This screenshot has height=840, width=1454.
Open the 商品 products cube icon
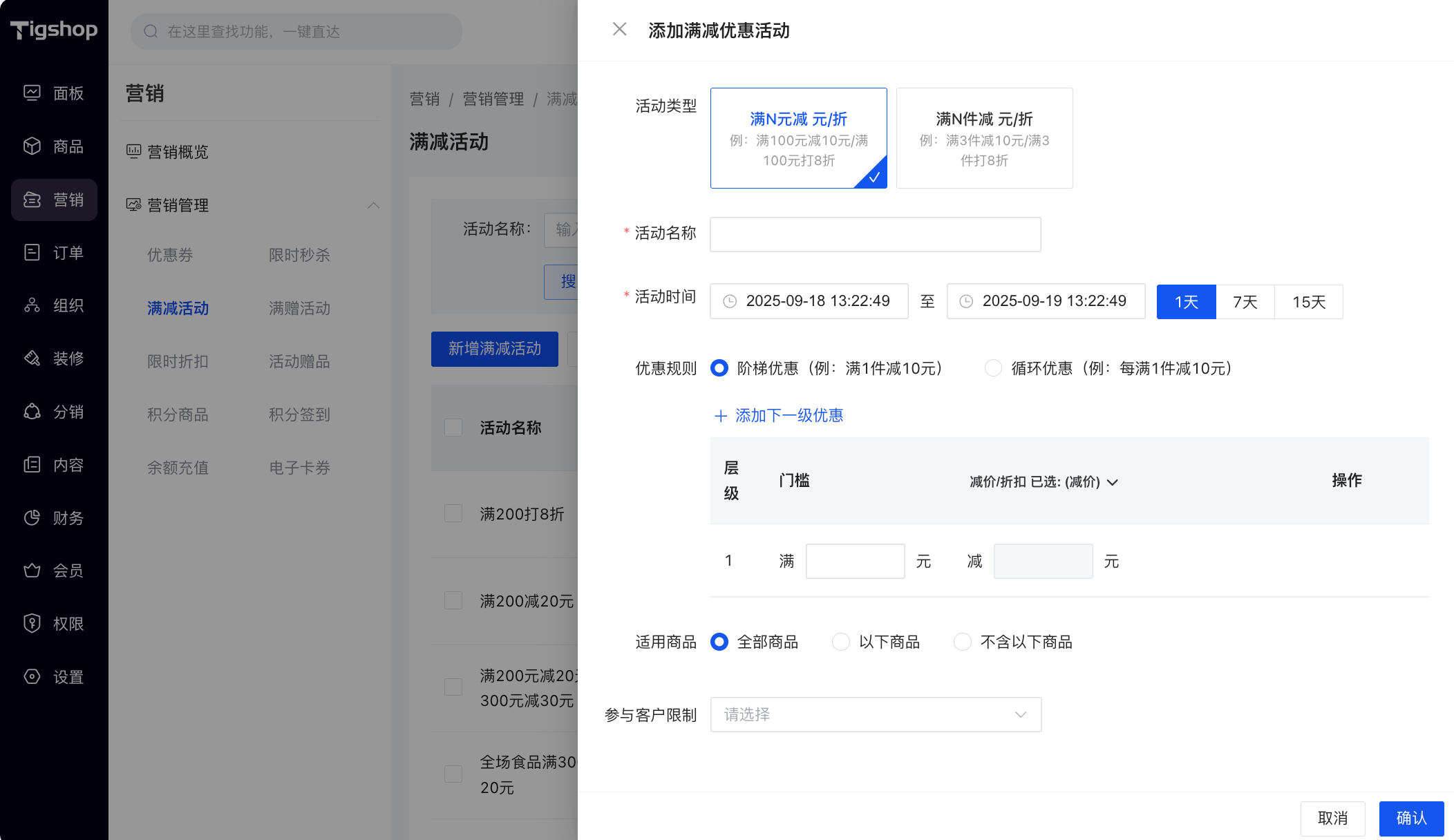[32, 146]
